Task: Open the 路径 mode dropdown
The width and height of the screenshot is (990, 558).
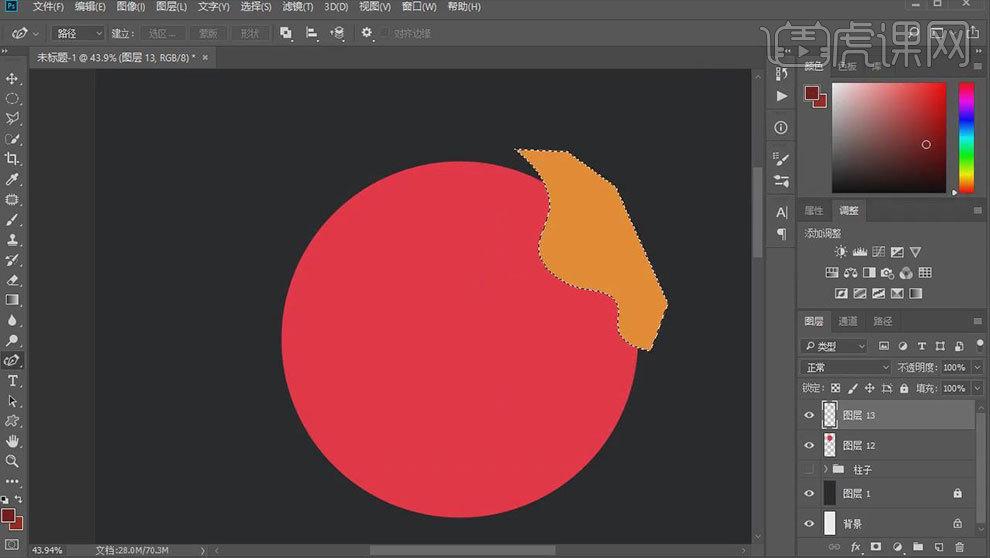Action: [x=78, y=33]
